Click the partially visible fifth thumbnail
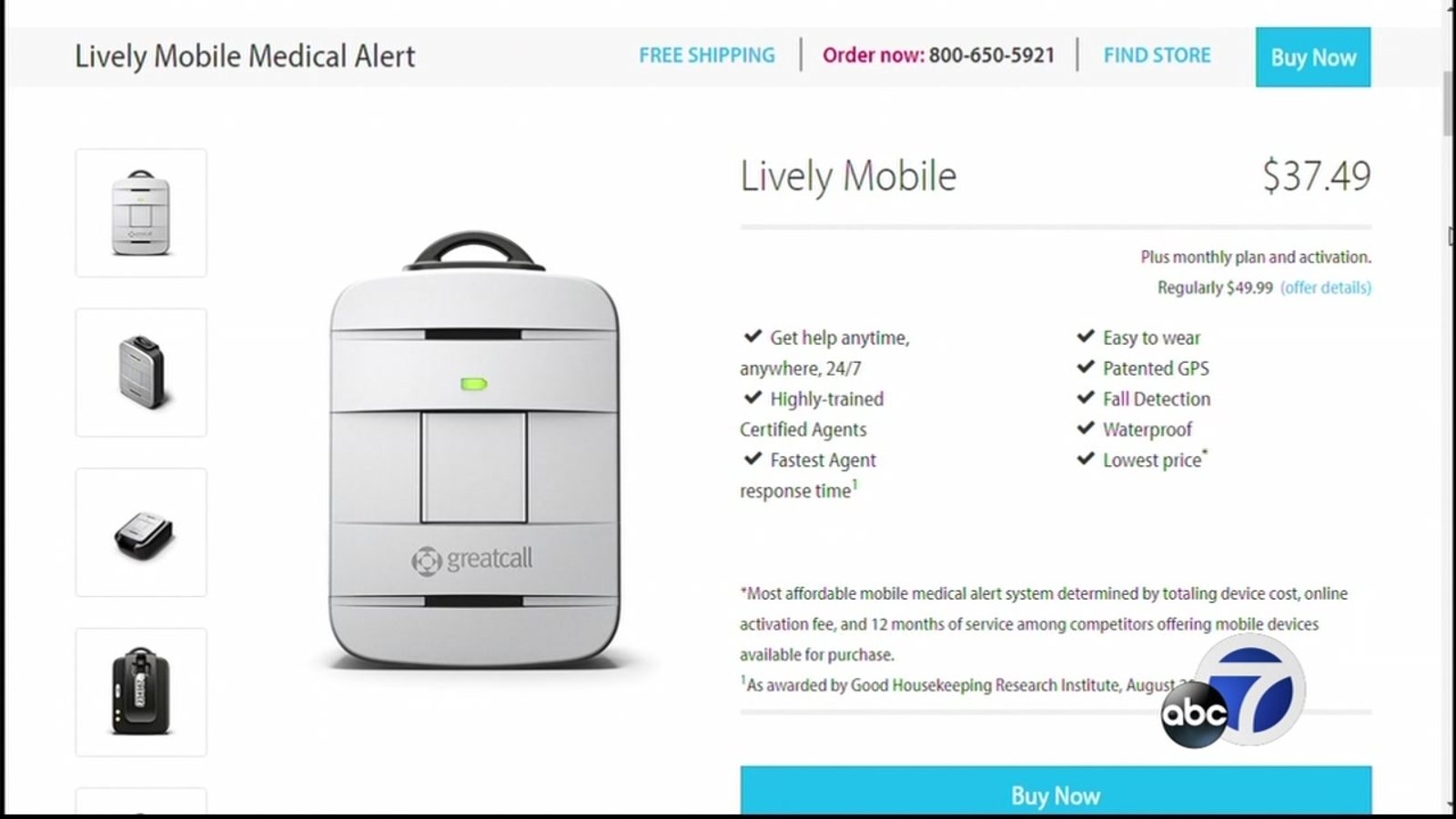The width and height of the screenshot is (1456, 819). click(x=141, y=801)
